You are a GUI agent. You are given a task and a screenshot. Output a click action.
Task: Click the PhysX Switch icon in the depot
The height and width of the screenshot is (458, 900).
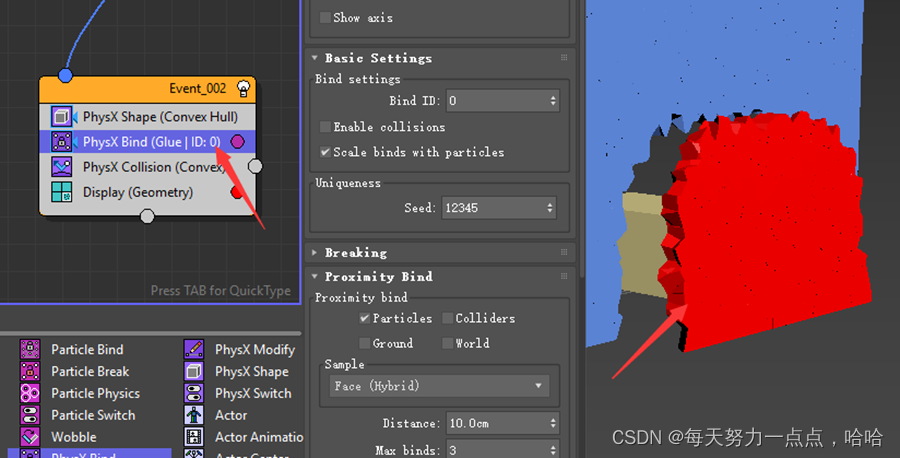coord(194,393)
